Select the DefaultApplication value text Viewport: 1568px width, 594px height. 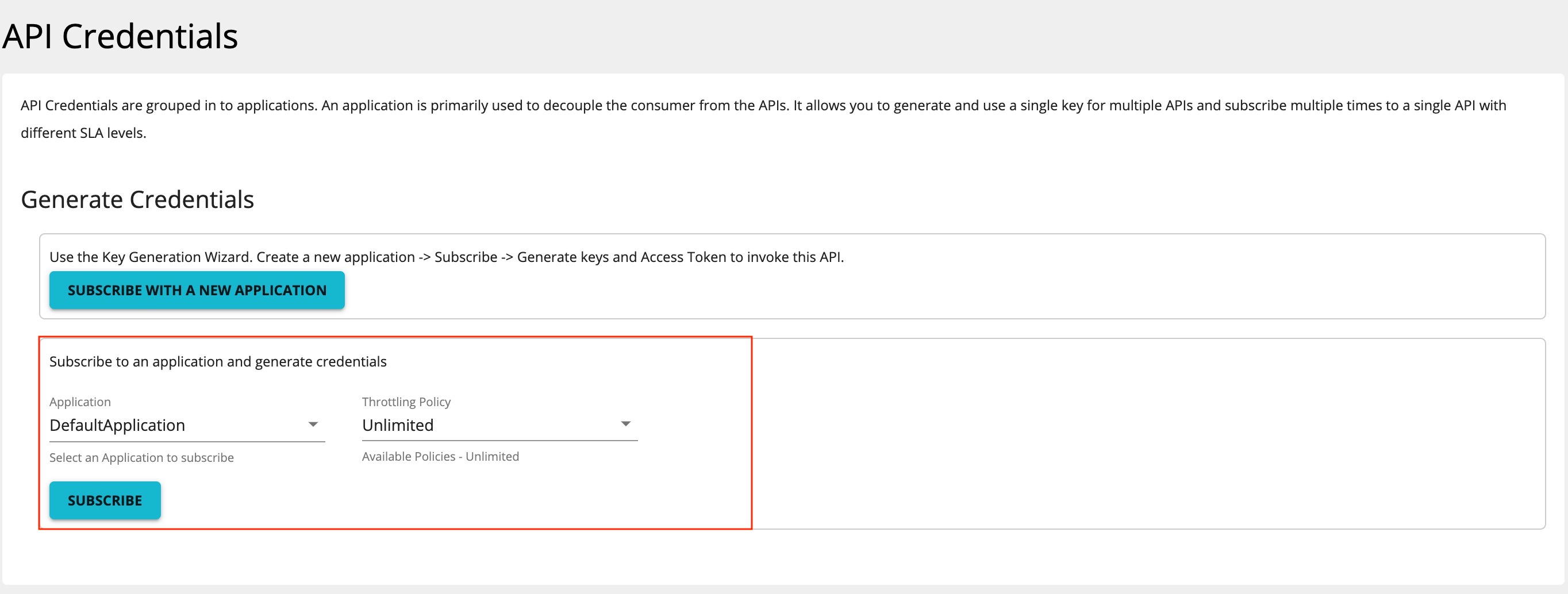[117, 426]
